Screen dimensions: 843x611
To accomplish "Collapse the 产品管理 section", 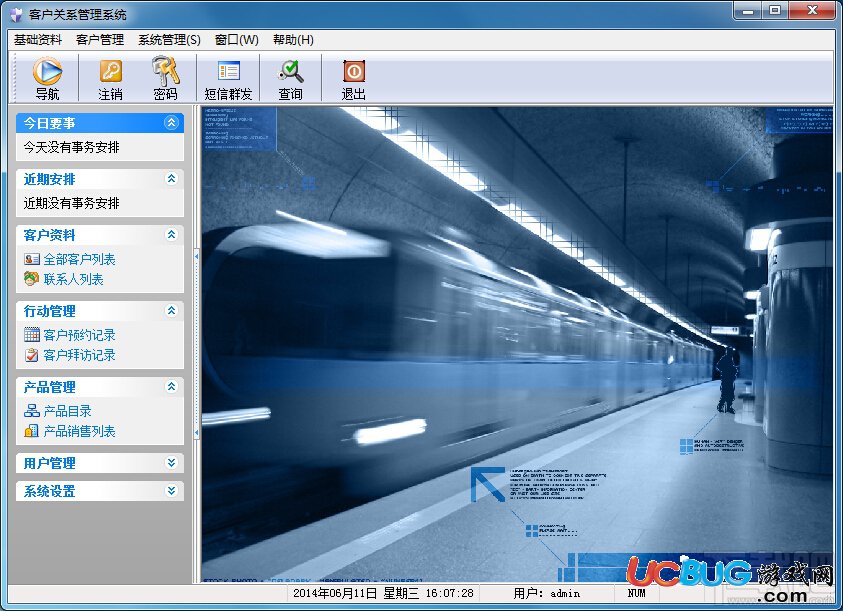I will pos(171,387).
